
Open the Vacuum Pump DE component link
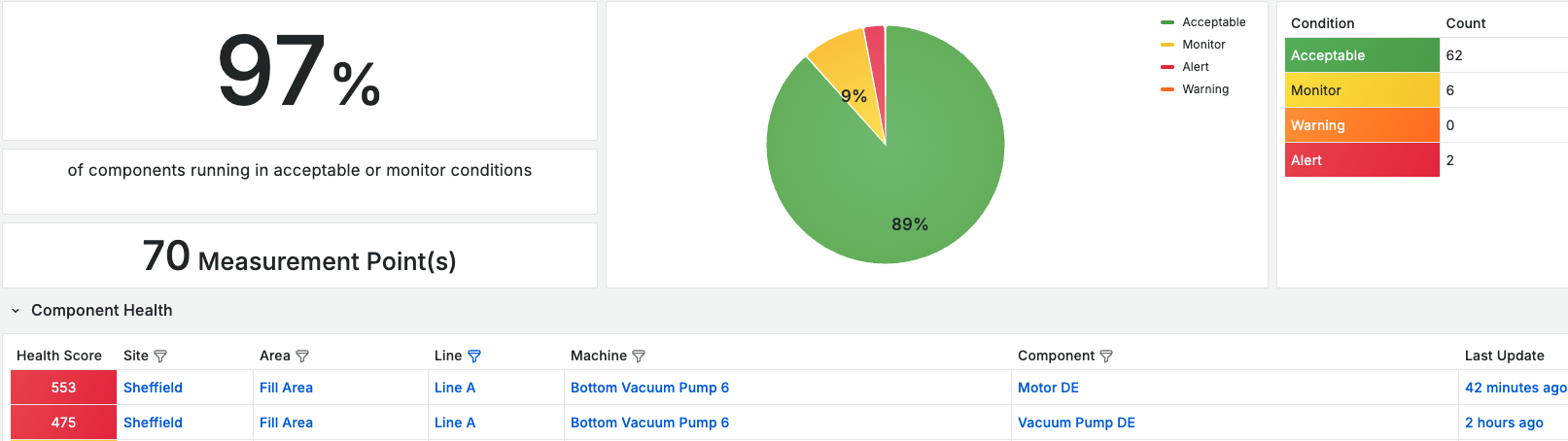tap(1076, 423)
